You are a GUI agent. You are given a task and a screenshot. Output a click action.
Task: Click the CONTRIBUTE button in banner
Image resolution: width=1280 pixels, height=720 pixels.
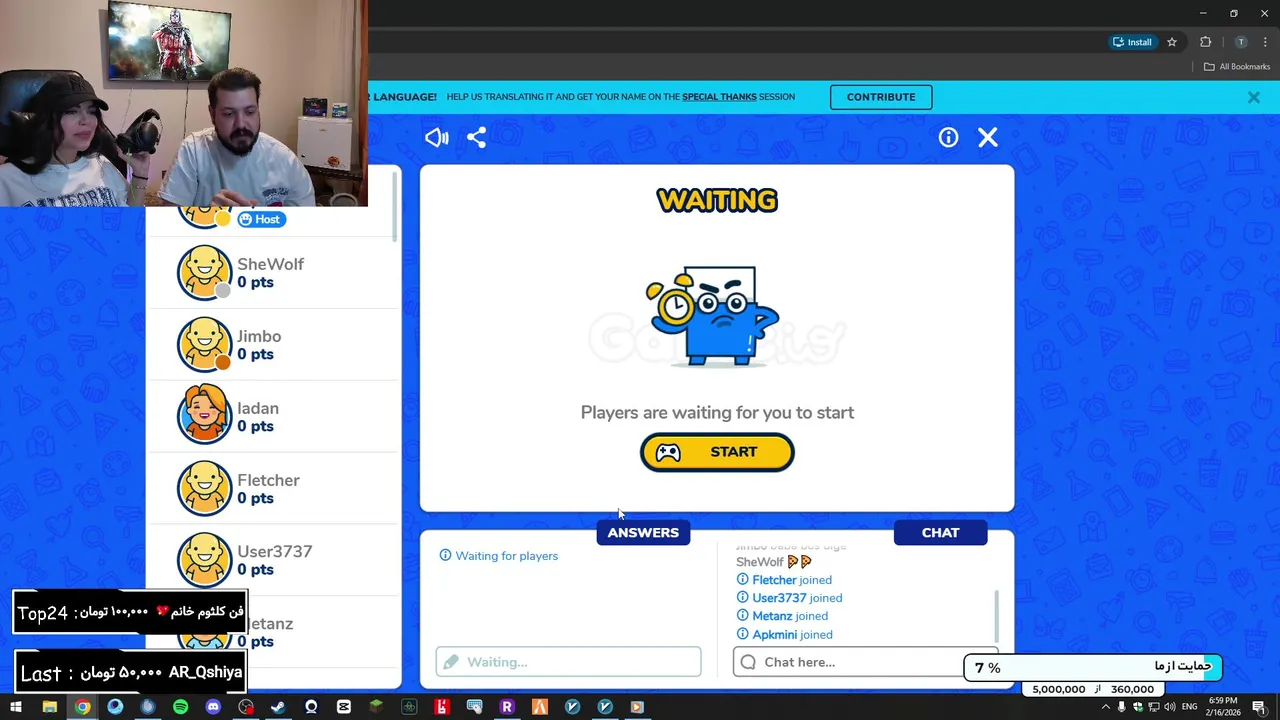point(881,97)
